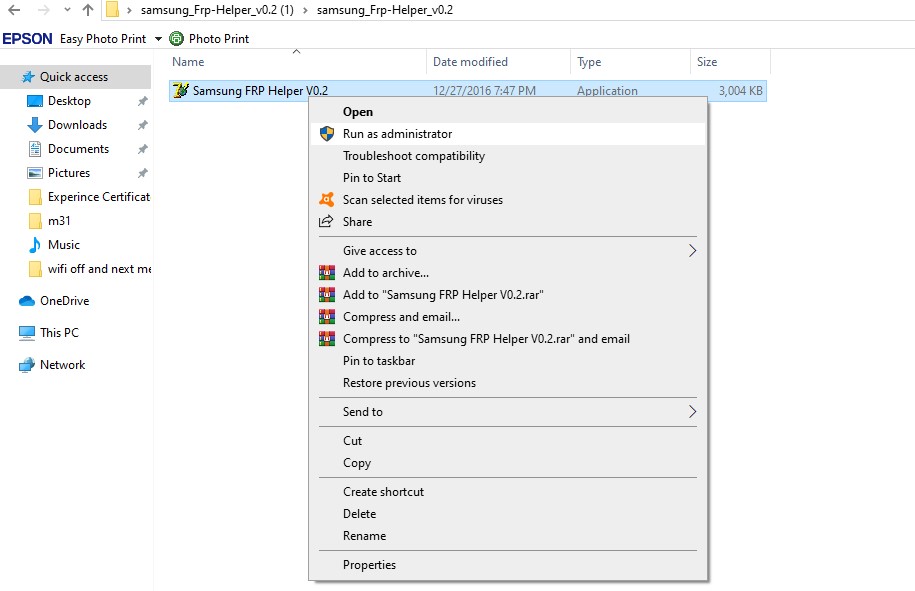Click the shield icon beside Run as administrator
915x591 pixels.
(x=327, y=134)
